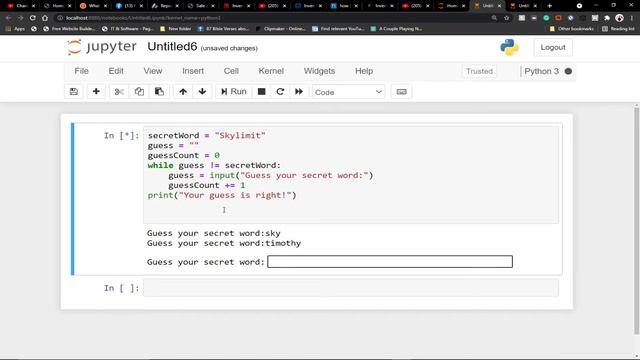Open the Help menu
Viewport: 640px width, 360px height.
pyautogui.click(x=364, y=71)
